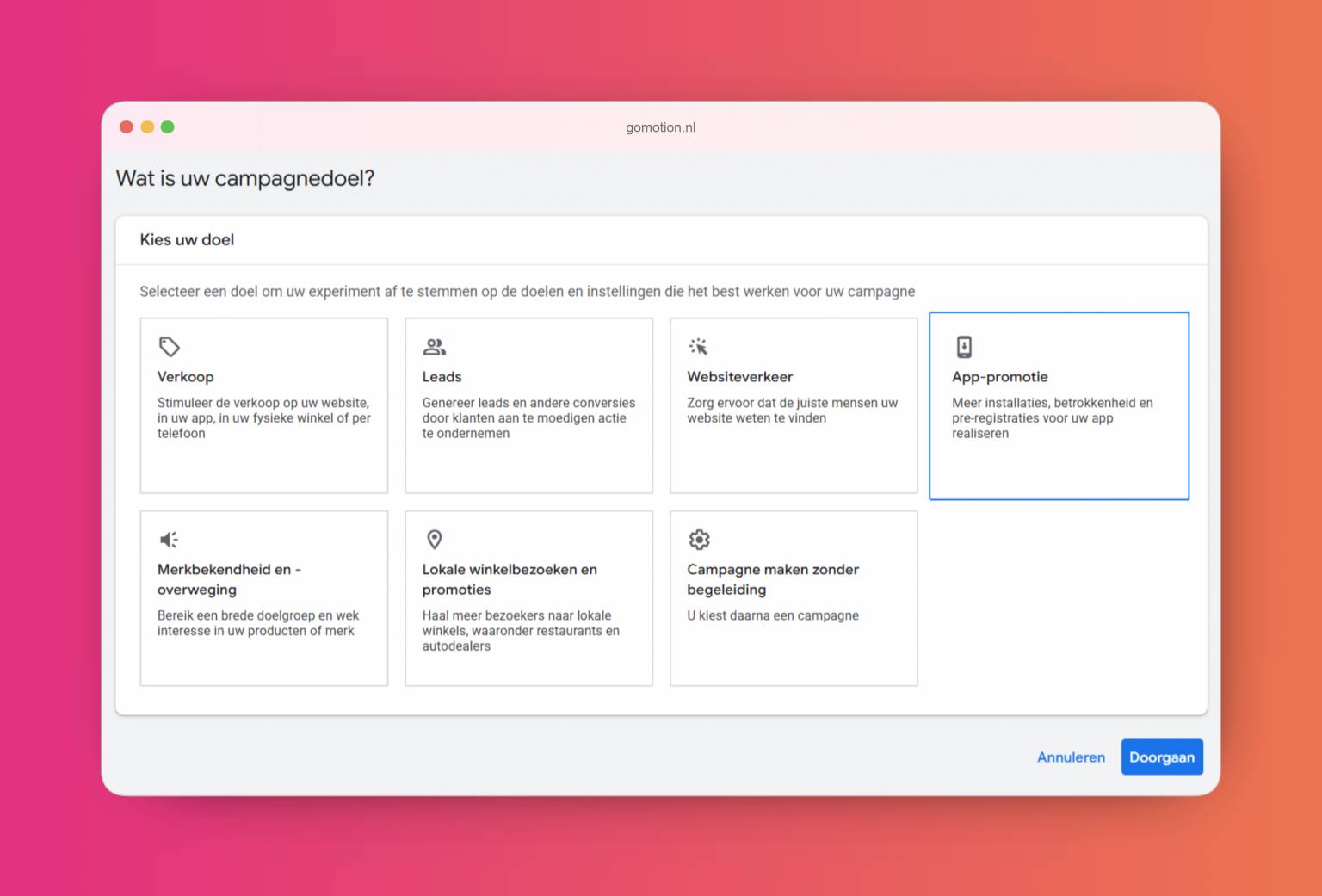Viewport: 1322px width, 896px height.
Task: Click the price tag icon for Verkoop
Action: (x=170, y=347)
